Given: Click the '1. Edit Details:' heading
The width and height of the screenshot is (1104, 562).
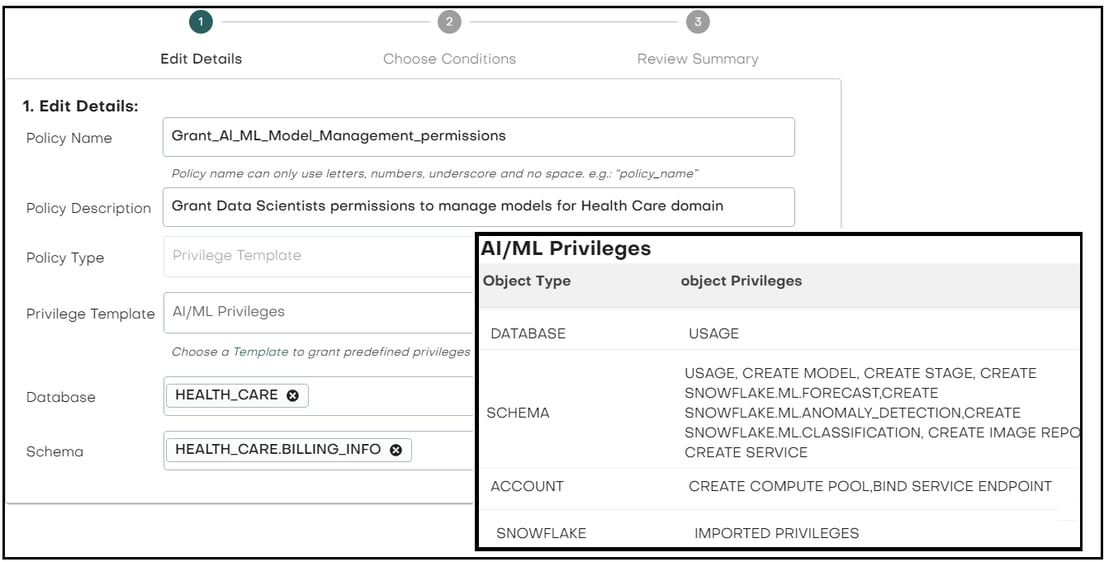Looking at the screenshot, I should [80, 106].
